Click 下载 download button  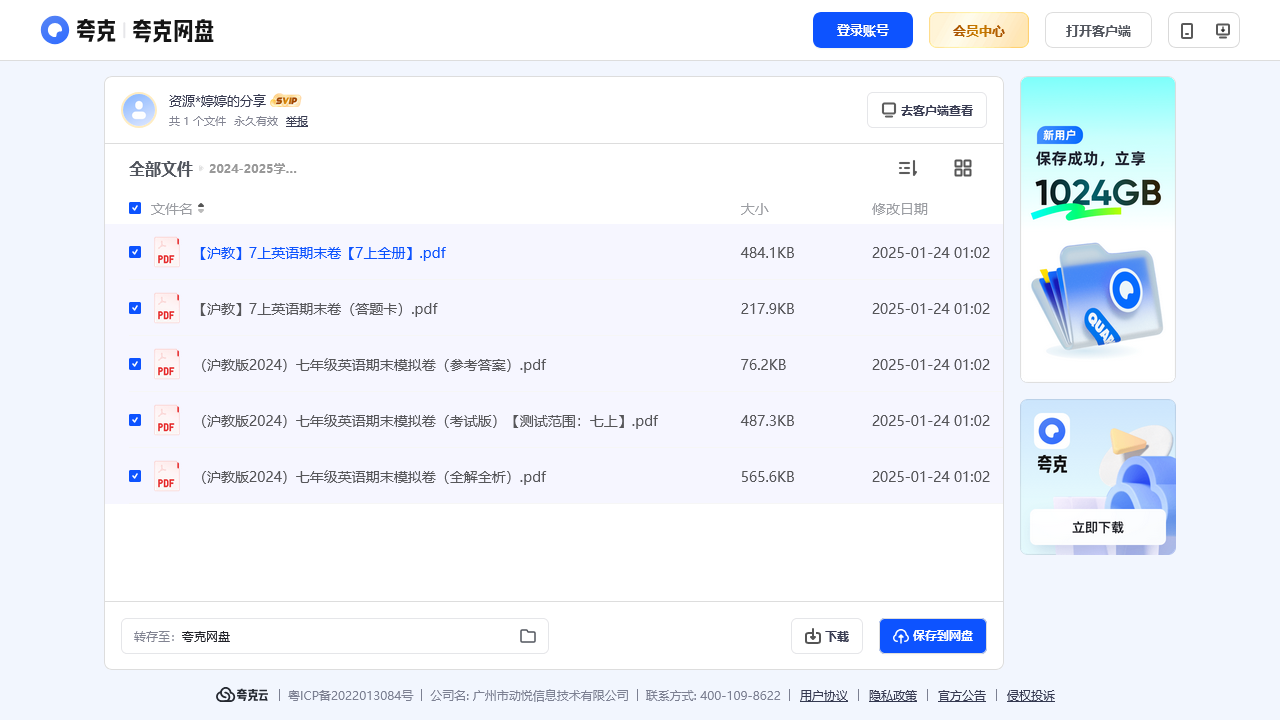827,636
